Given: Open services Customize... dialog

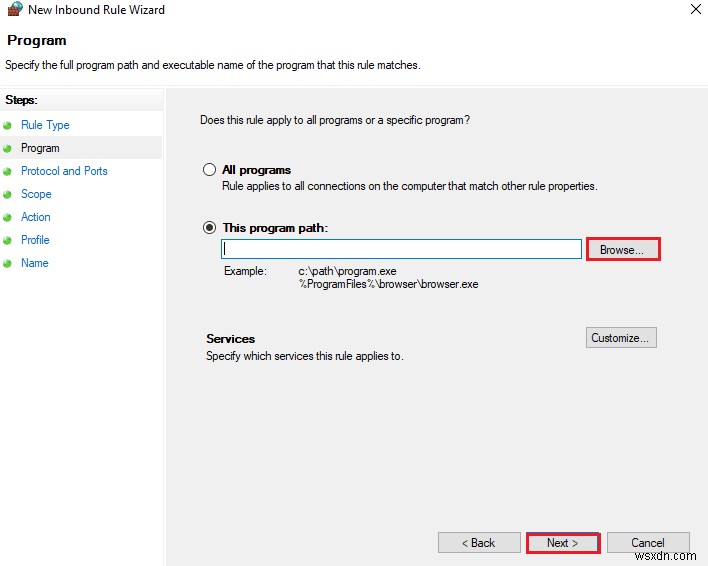Looking at the screenshot, I should click(x=621, y=338).
